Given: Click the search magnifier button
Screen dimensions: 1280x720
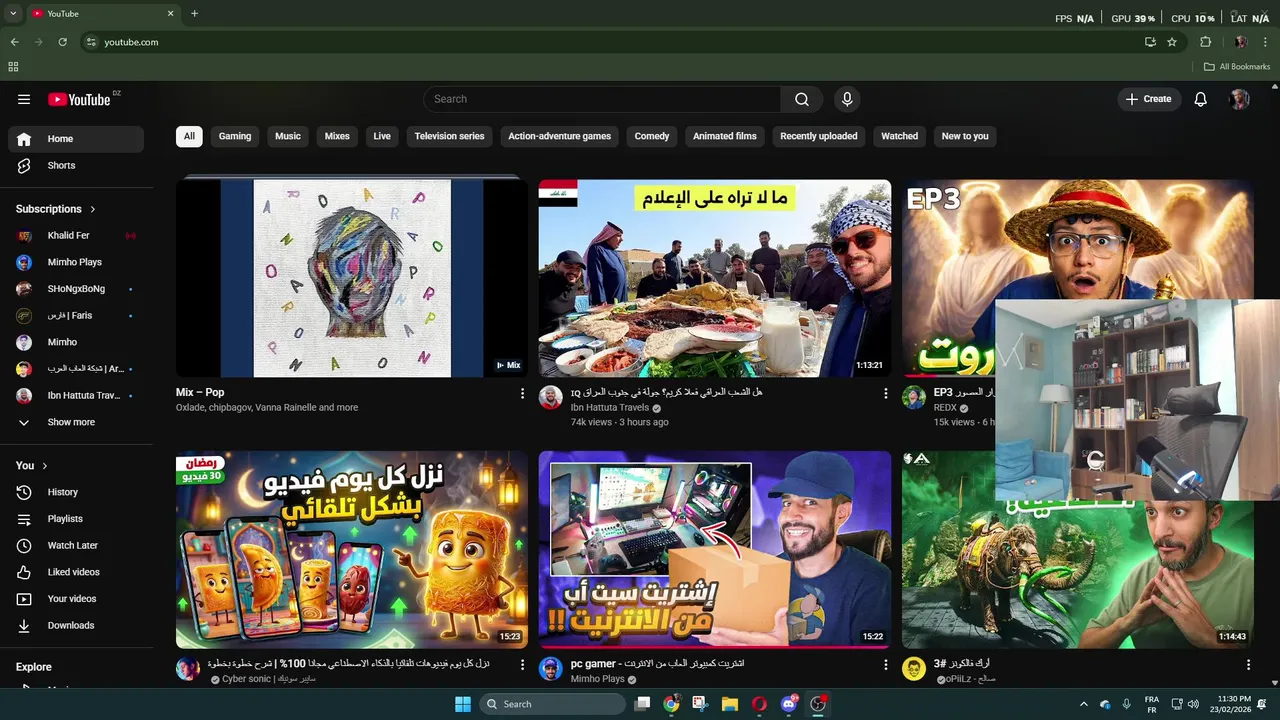Looking at the screenshot, I should [x=802, y=99].
